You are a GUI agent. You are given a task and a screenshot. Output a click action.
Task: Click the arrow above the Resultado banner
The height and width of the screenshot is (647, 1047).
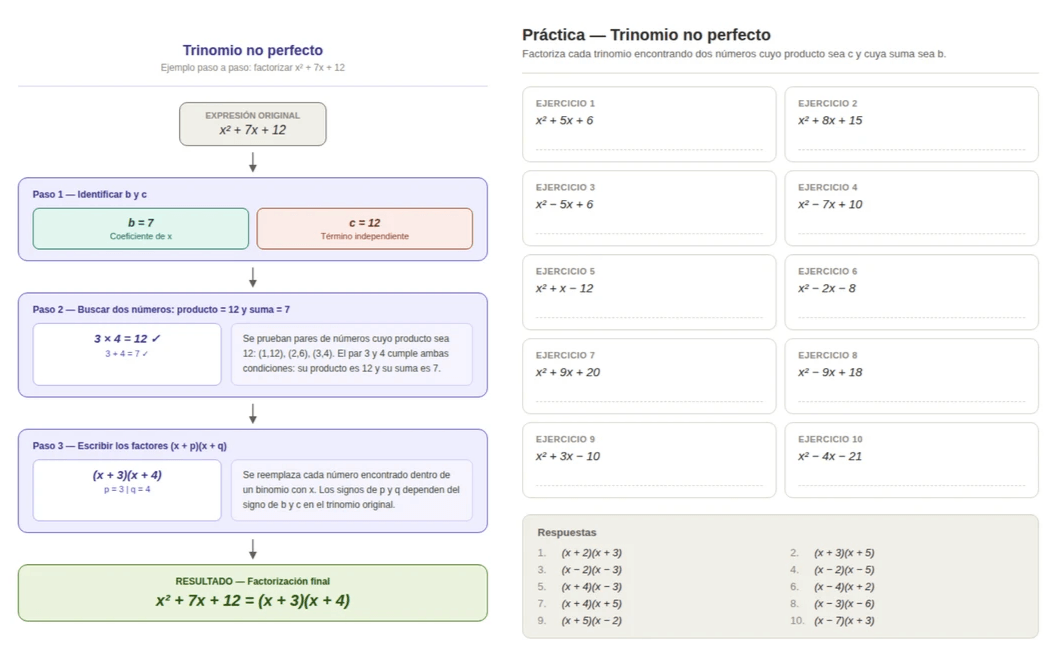tap(252, 549)
